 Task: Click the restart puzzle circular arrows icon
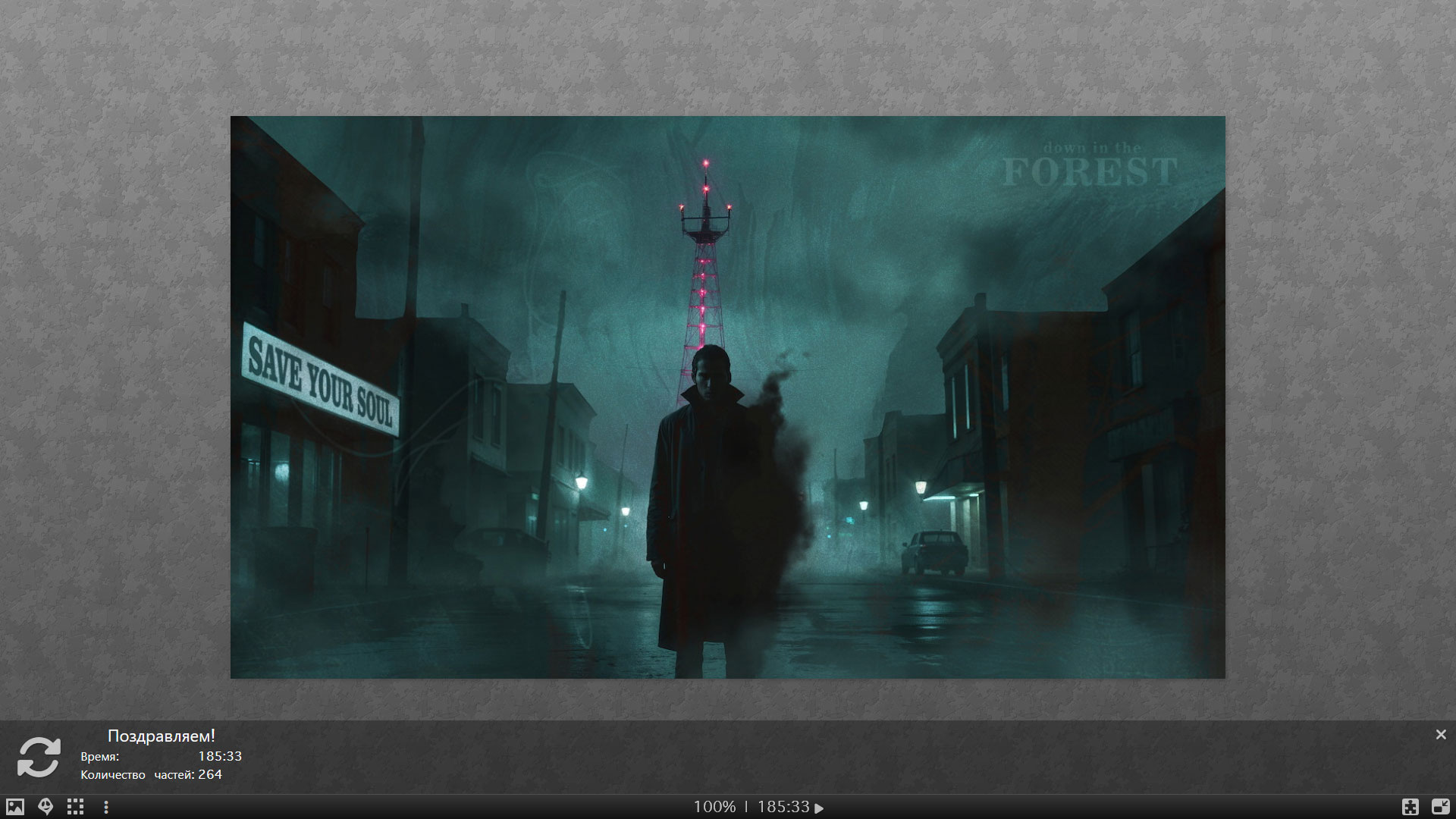pyautogui.click(x=39, y=757)
